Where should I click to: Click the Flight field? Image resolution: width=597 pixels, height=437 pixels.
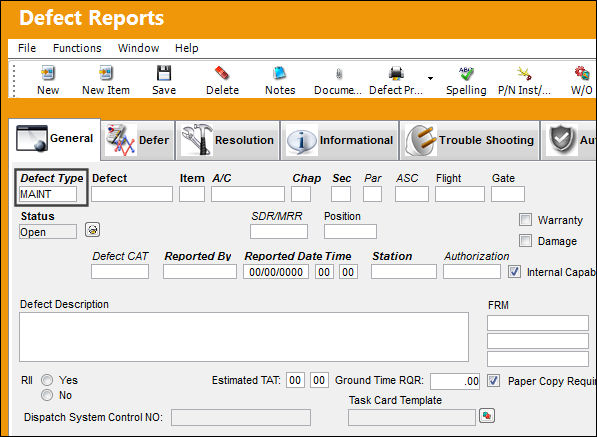[x=460, y=194]
